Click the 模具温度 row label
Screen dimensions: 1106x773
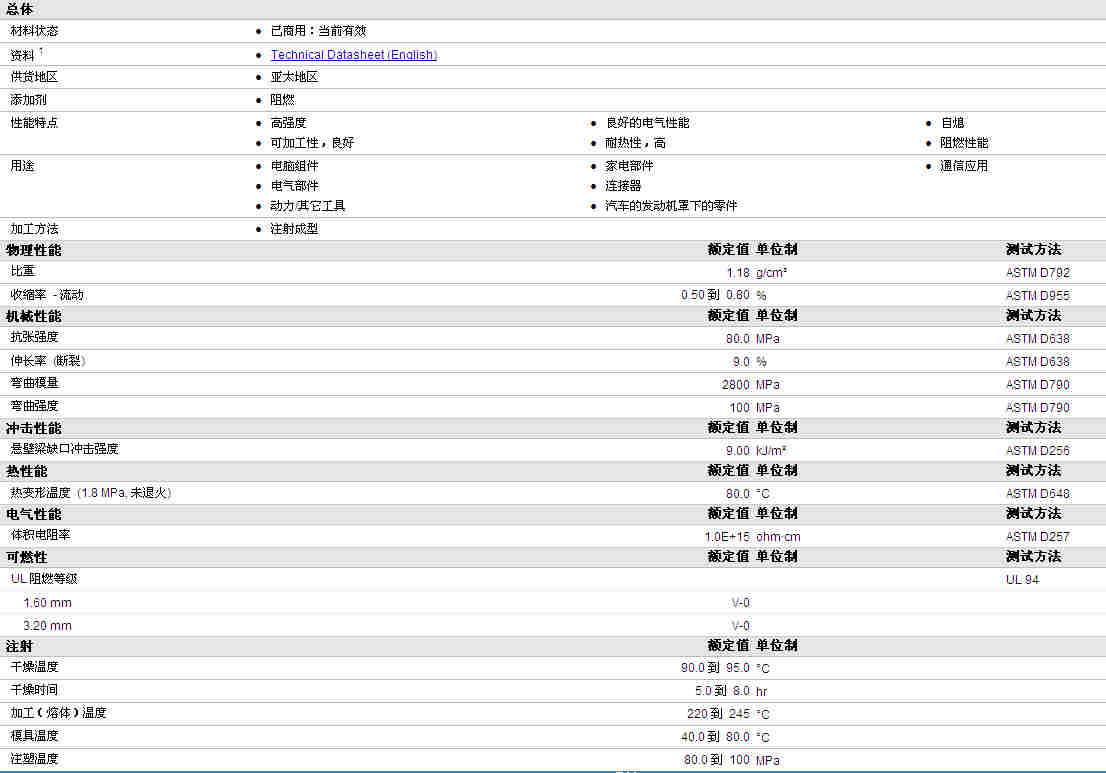34,736
